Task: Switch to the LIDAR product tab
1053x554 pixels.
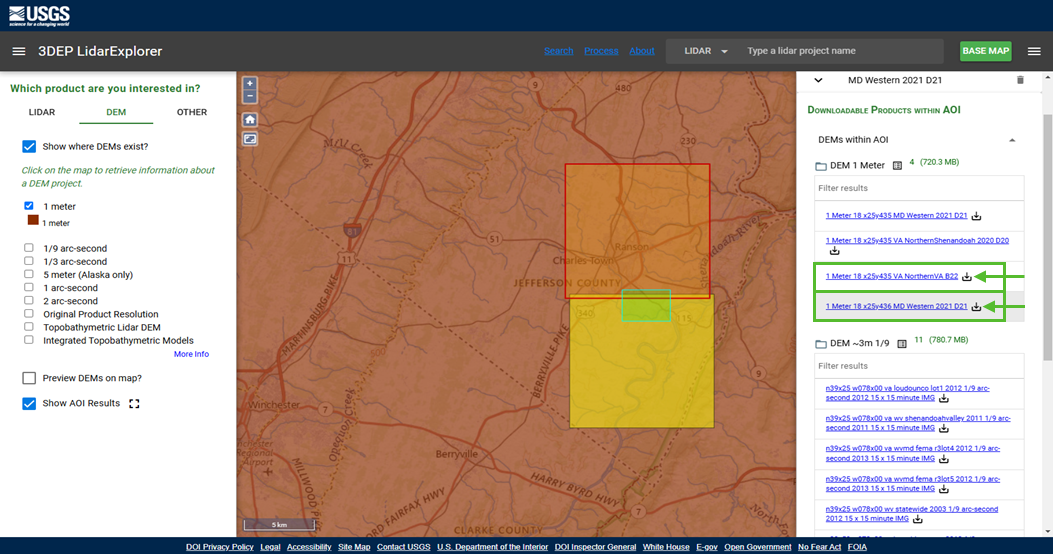Action: [42, 112]
